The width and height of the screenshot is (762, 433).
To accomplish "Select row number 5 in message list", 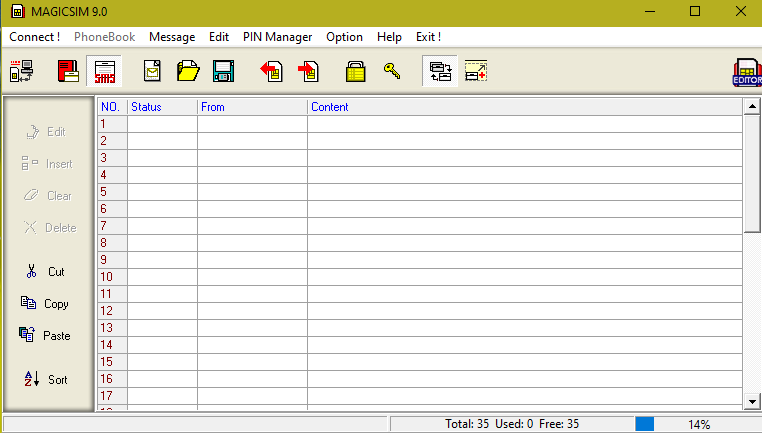I will (x=113, y=192).
